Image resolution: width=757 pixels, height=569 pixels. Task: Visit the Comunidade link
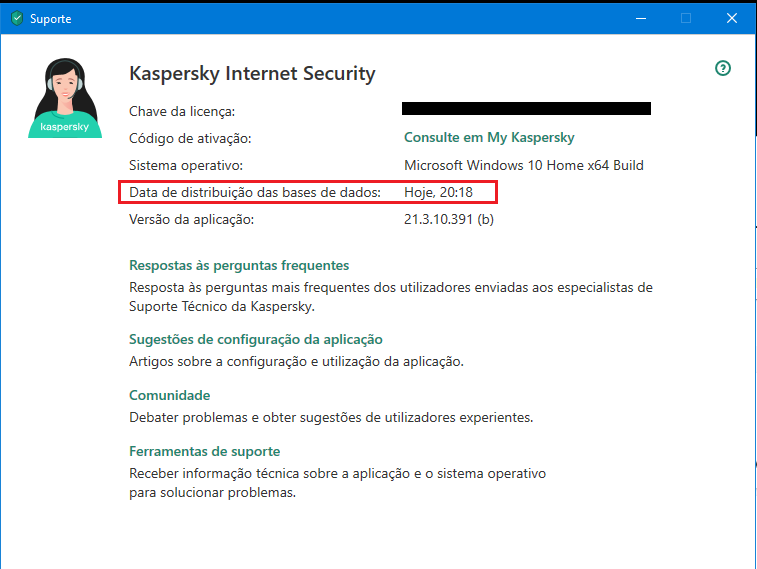pyautogui.click(x=170, y=396)
